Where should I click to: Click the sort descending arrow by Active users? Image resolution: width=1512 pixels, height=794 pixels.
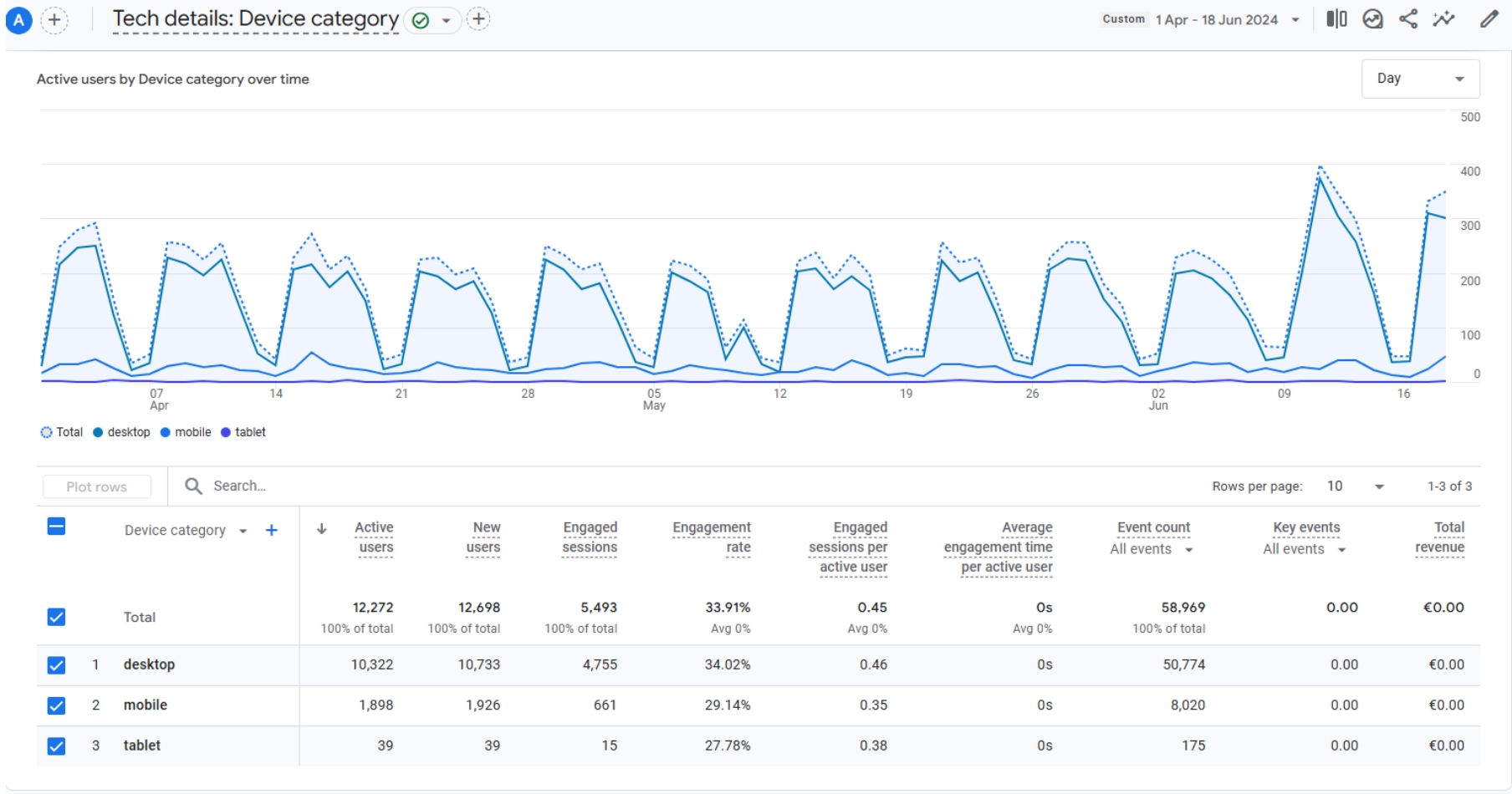pyautogui.click(x=321, y=529)
